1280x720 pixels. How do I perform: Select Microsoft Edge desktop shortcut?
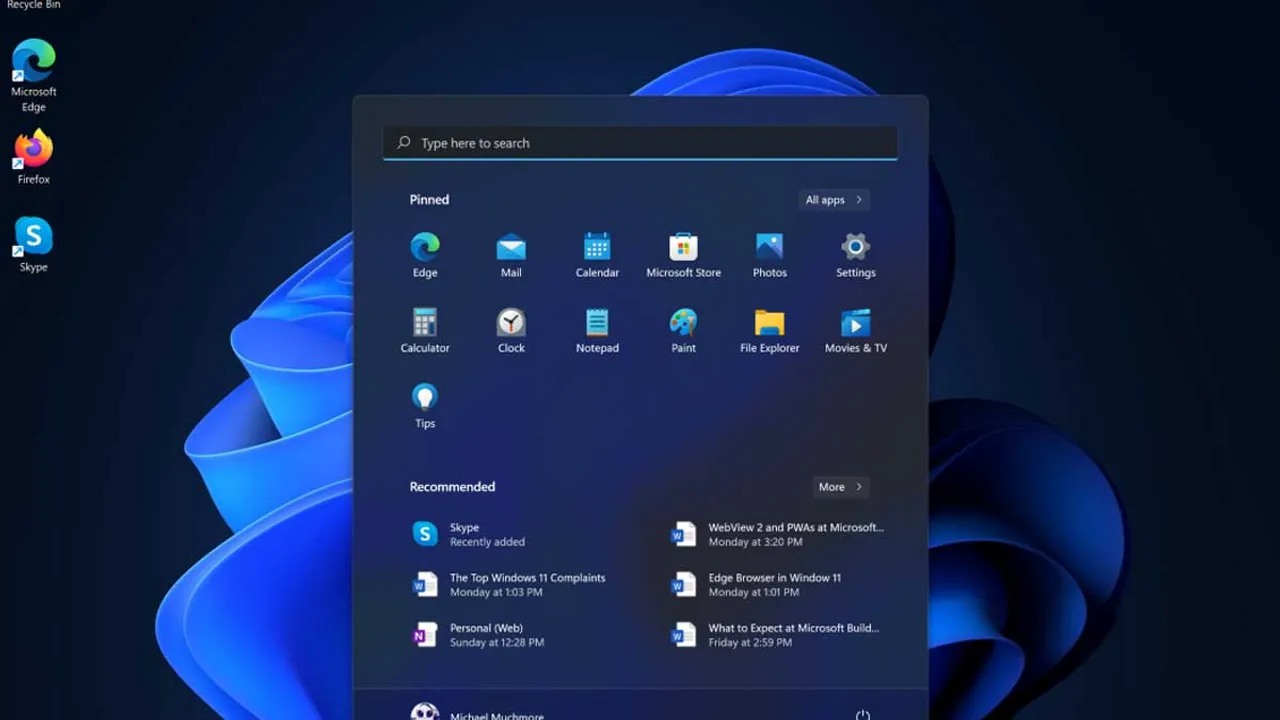click(34, 75)
